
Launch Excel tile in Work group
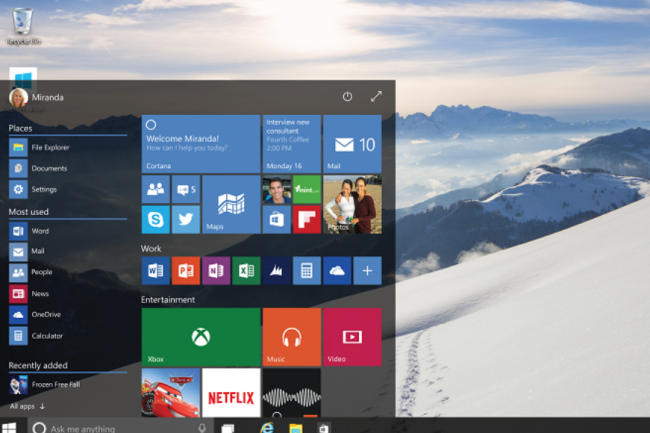tap(247, 271)
